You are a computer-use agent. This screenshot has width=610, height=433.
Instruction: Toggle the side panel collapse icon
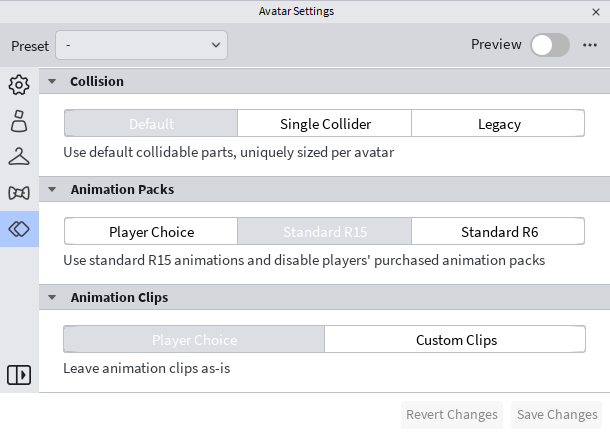(19, 375)
